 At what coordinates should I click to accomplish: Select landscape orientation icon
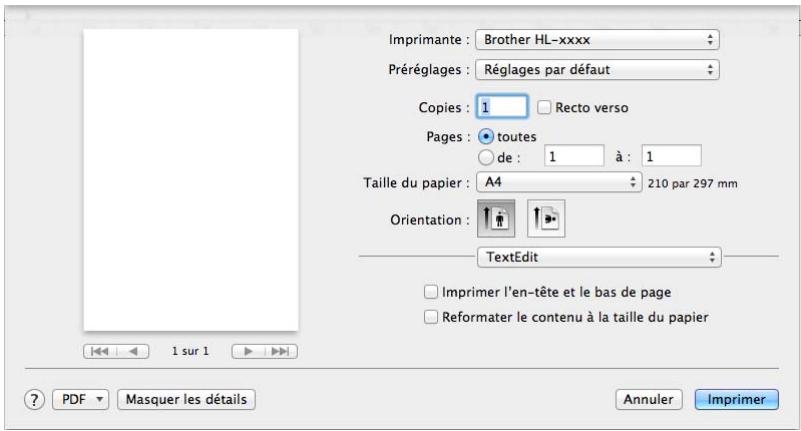(546, 219)
